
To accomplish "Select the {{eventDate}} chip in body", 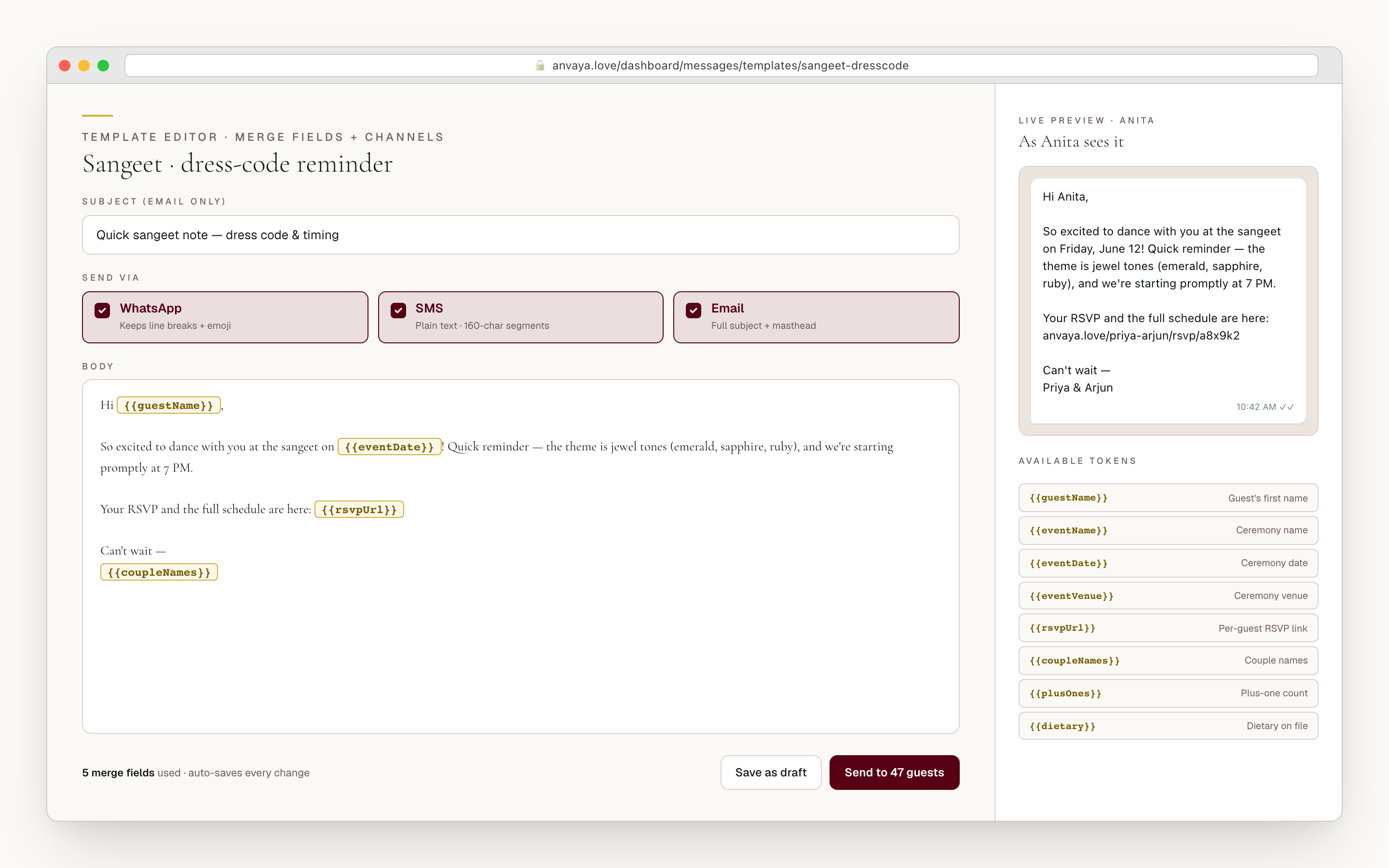I will 389,447.
